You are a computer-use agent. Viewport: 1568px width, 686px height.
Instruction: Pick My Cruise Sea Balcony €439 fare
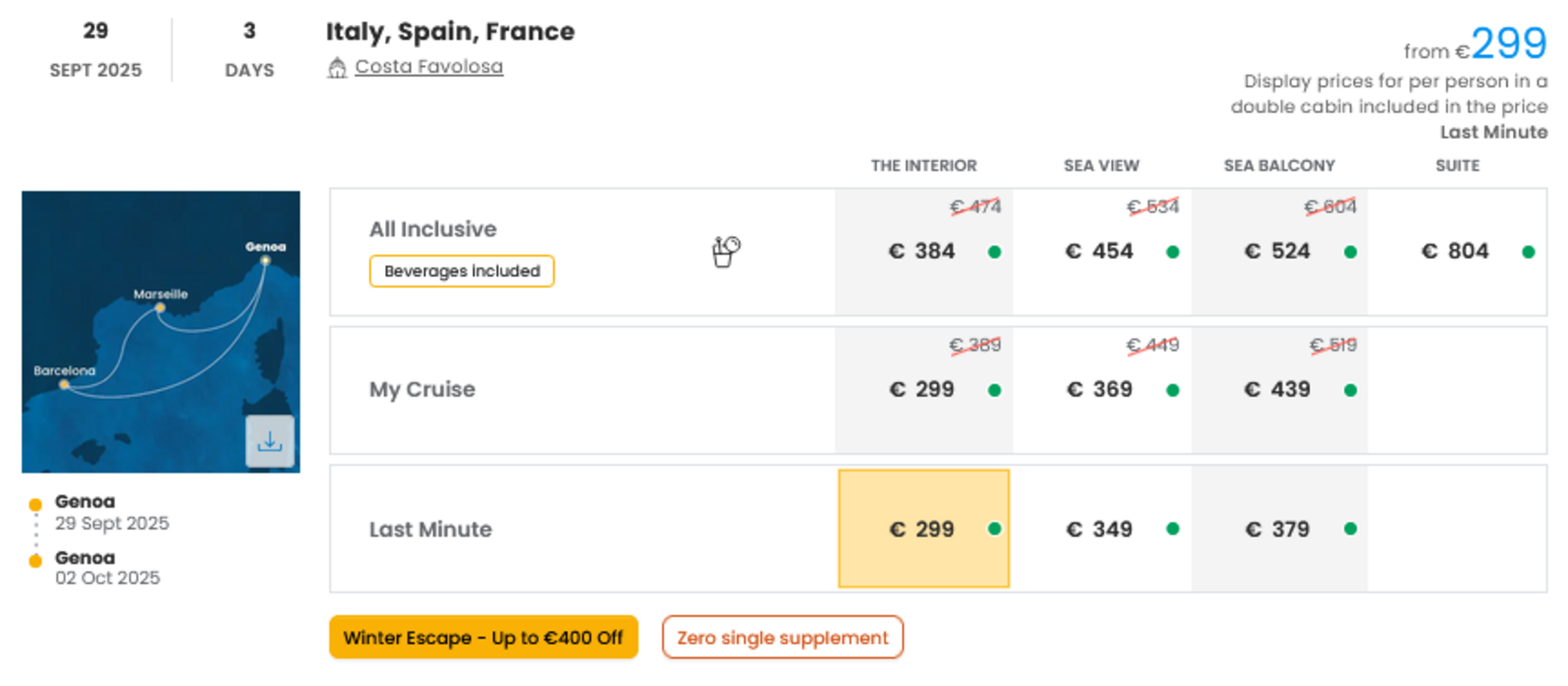1279,390
